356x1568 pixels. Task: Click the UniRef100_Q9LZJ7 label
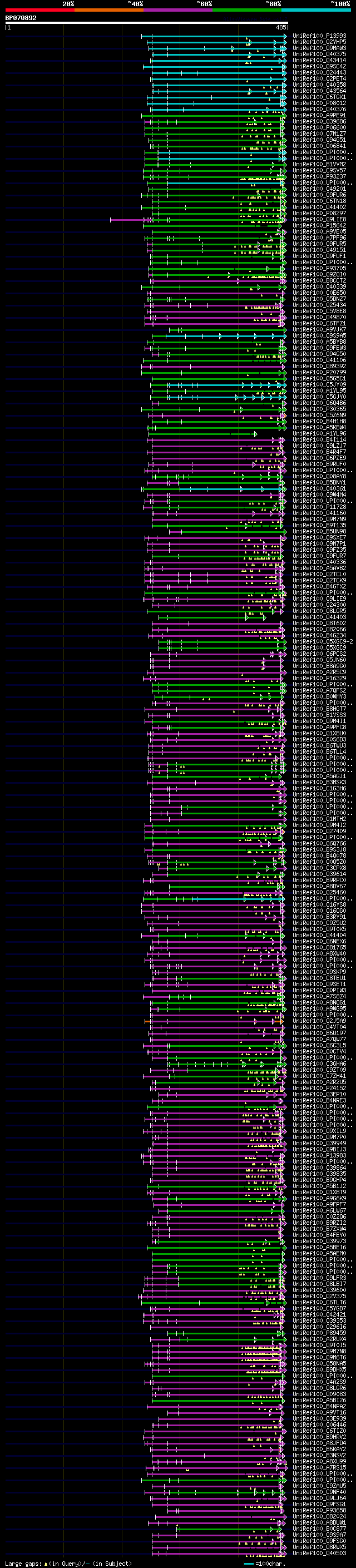(x=319, y=446)
